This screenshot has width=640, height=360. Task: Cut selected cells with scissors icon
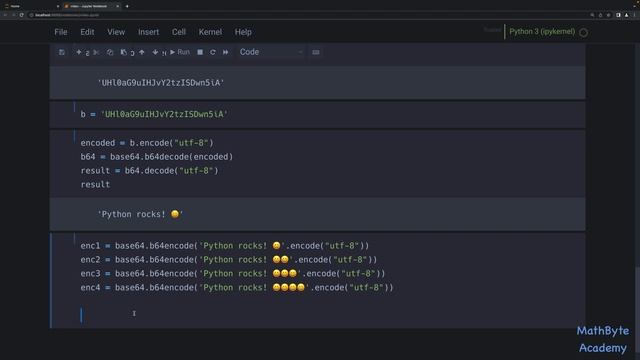pyautogui.click(x=96, y=52)
